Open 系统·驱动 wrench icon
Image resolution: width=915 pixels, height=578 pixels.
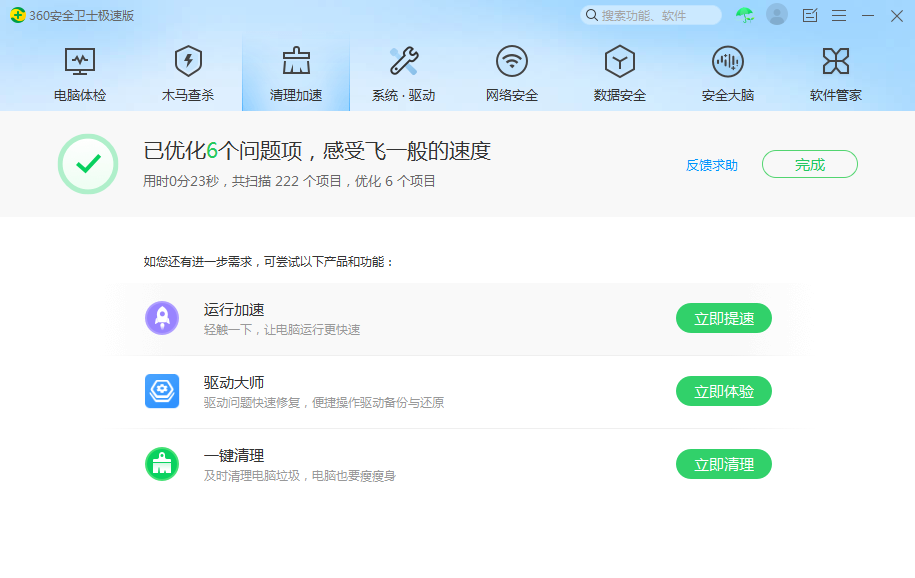(404, 61)
